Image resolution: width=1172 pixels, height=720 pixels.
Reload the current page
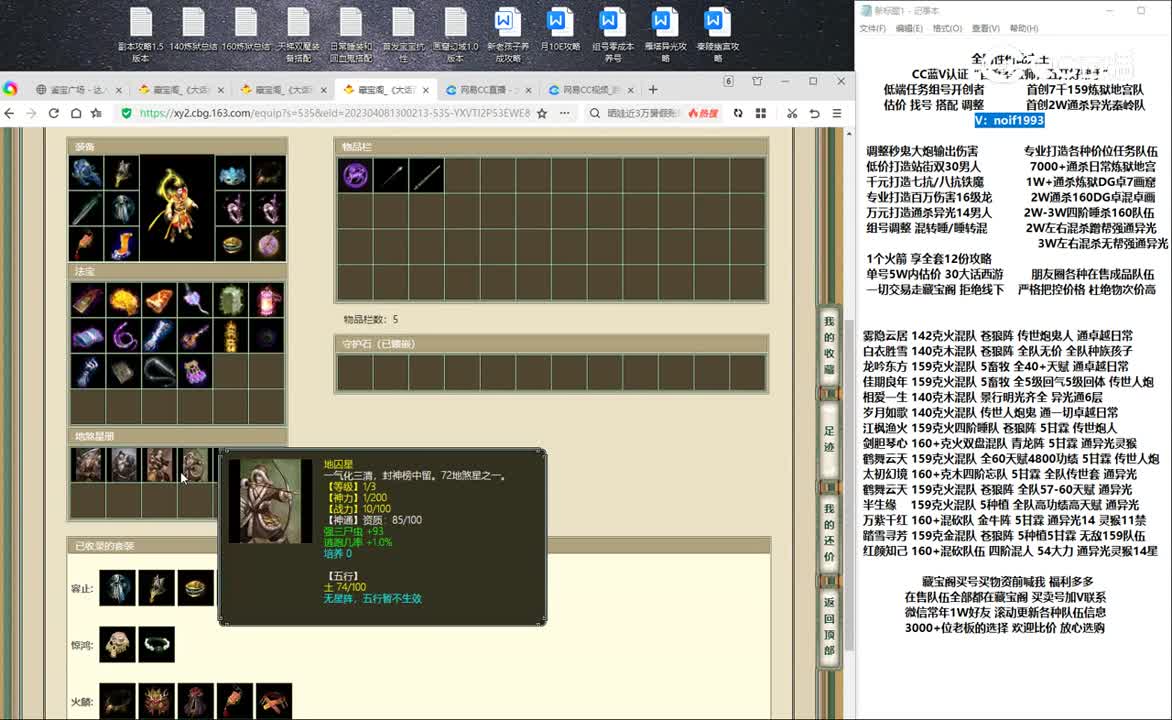click(54, 113)
